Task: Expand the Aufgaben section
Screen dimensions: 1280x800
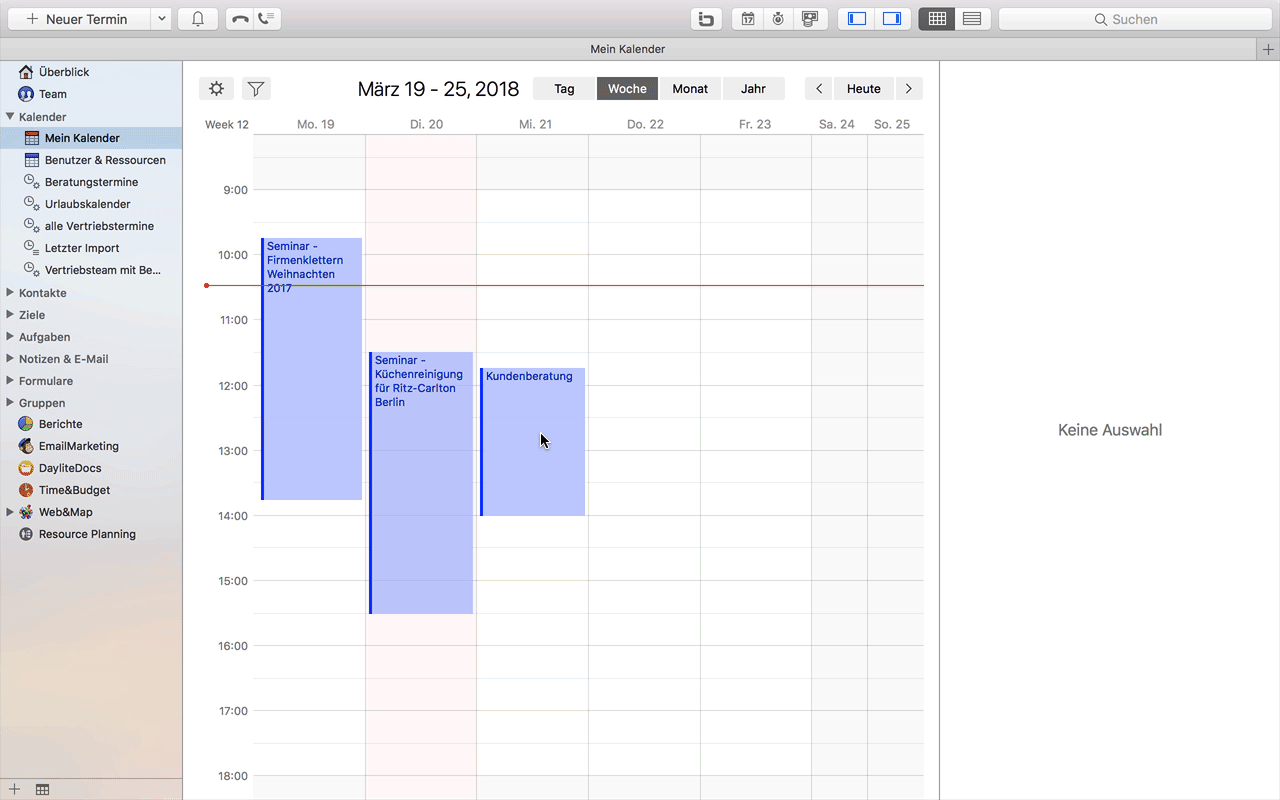Action: [10, 337]
